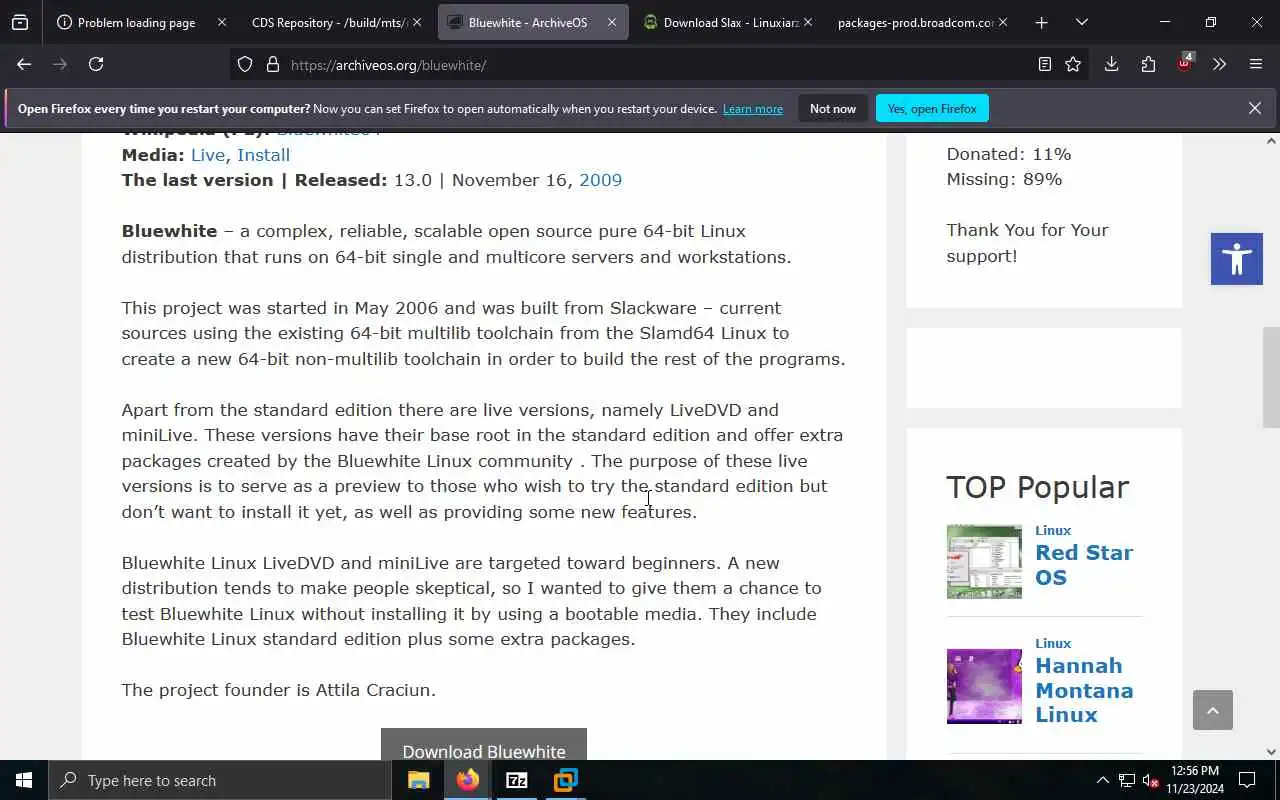The height and width of the screenshot is (800, 1280).
Task: Close the Bluewhite - ArchiveOS tab
Action: click(x=612, y=22)
